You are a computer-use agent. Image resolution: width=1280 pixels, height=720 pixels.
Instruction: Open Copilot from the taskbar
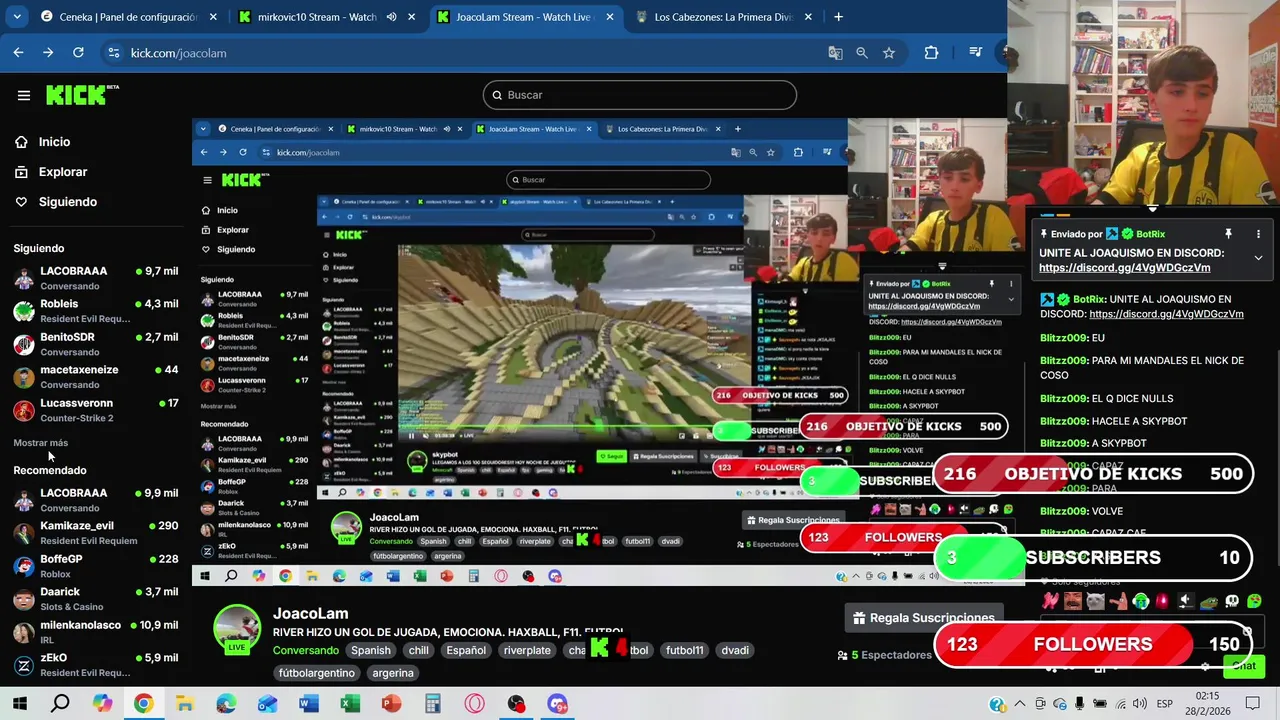pos(102,704)
